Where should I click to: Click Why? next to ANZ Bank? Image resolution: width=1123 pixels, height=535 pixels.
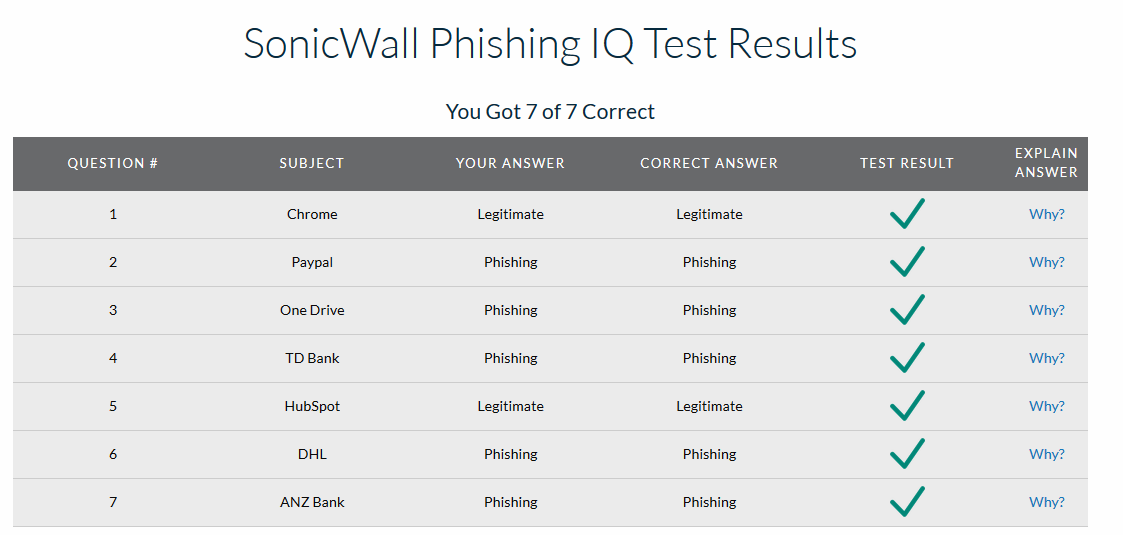[x=1046, y=502]
